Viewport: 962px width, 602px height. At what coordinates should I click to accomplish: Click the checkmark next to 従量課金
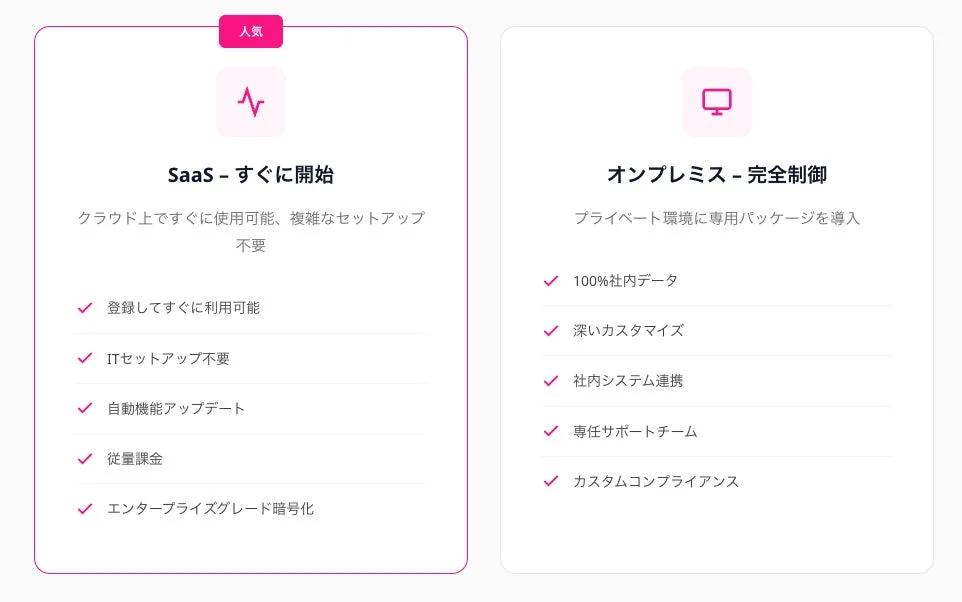[x=84, y=458]
